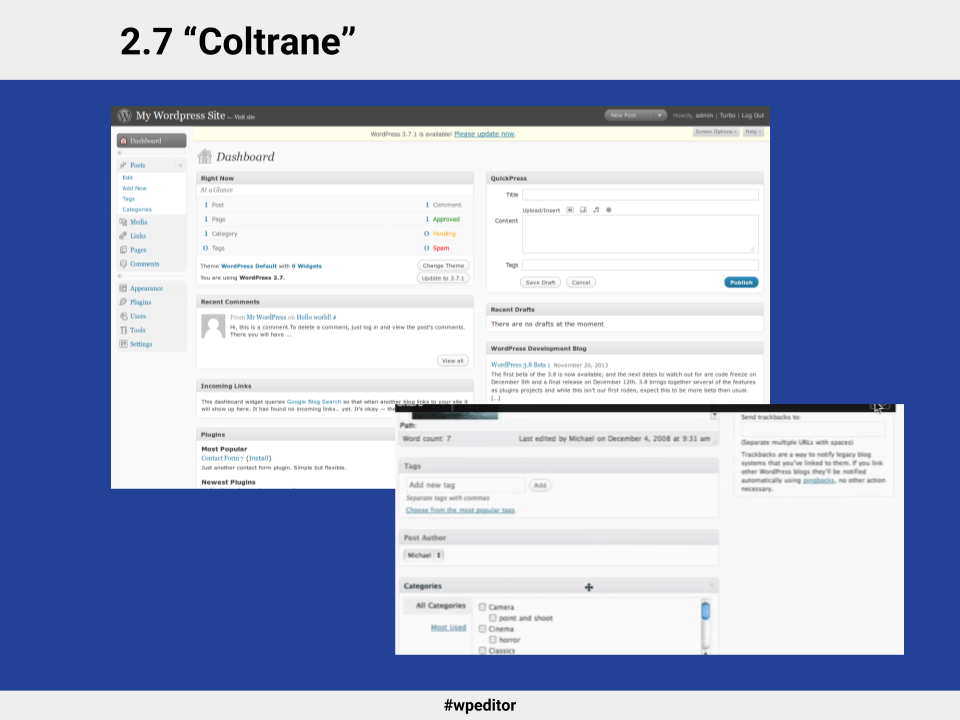Click the Tools sidebar icon

pos(123,331)
